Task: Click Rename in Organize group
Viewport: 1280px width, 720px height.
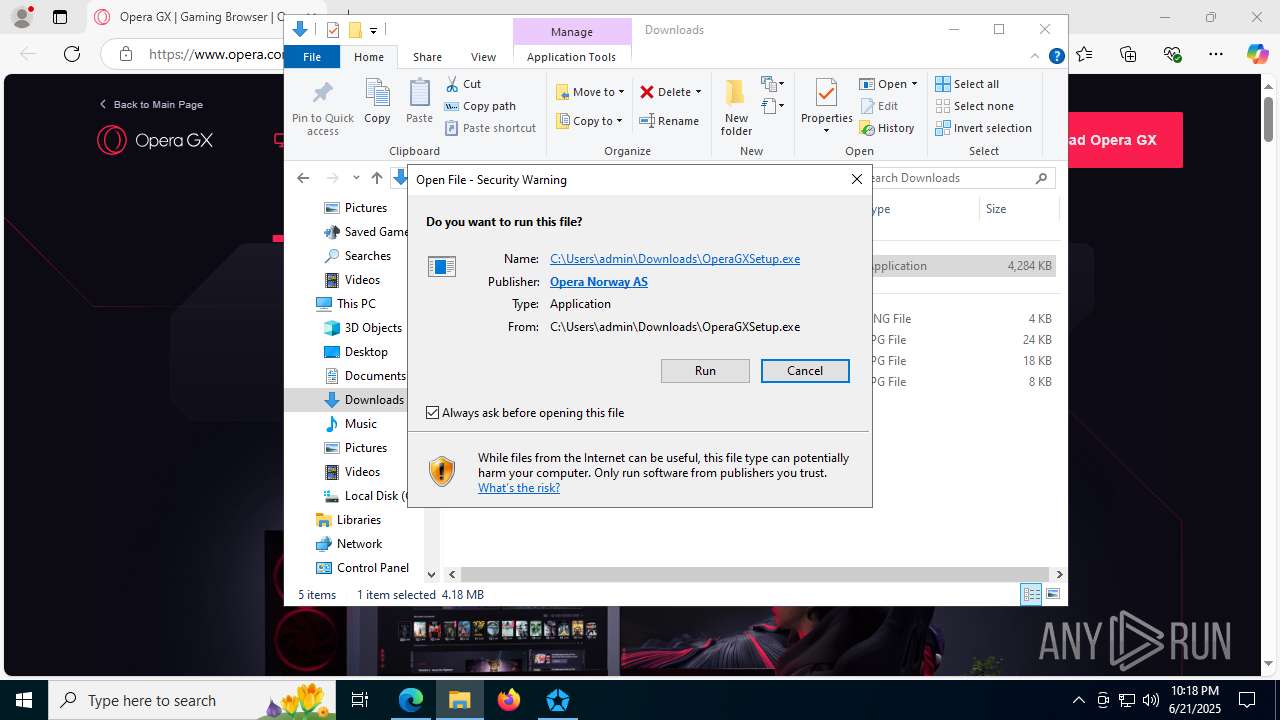Action: pyautogui.click(x=669, y=121)
